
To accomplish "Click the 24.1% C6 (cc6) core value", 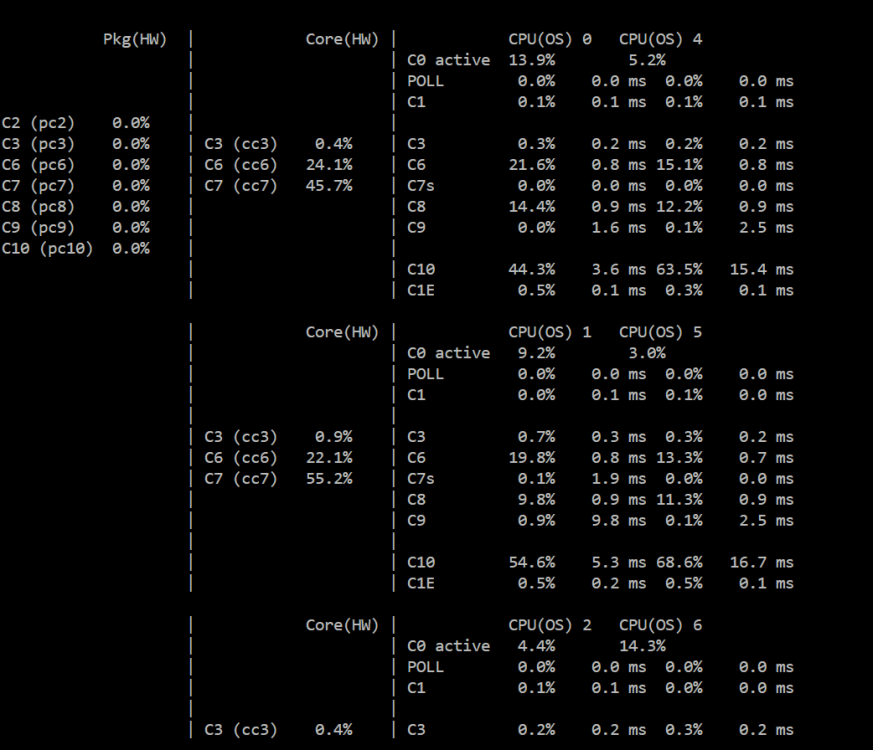I will coord(329,165).
